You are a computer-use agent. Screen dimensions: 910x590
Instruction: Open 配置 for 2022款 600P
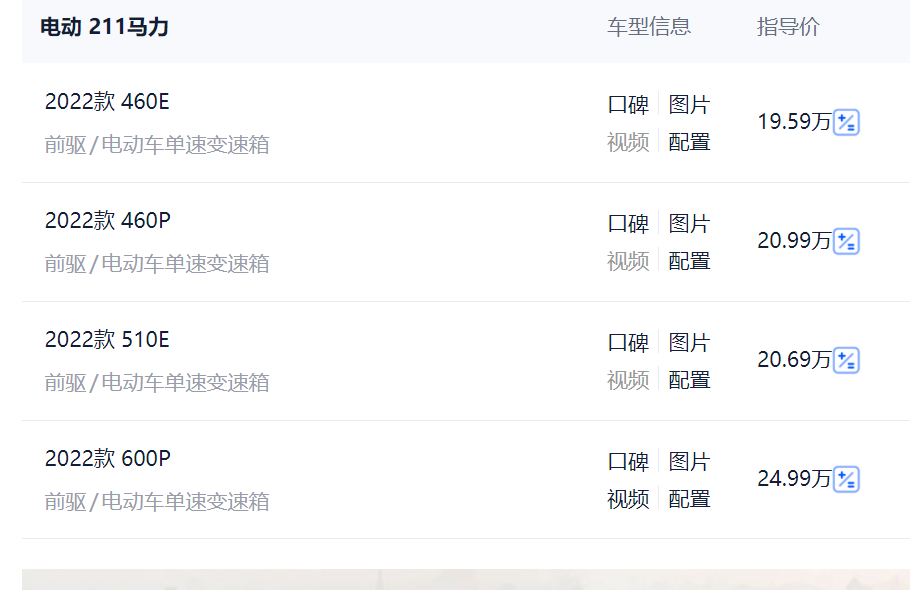point(689,499)
